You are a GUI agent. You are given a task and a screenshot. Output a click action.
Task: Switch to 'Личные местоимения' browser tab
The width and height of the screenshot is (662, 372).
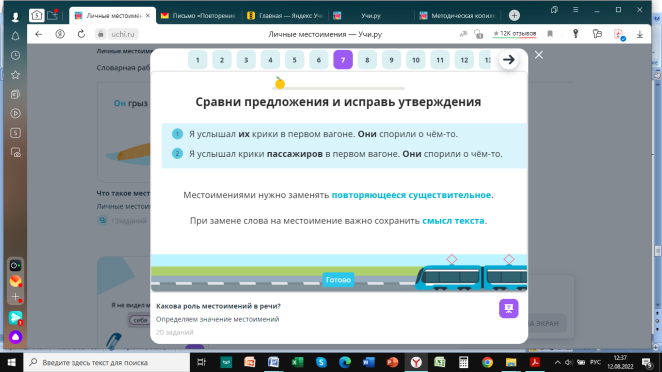112,16
